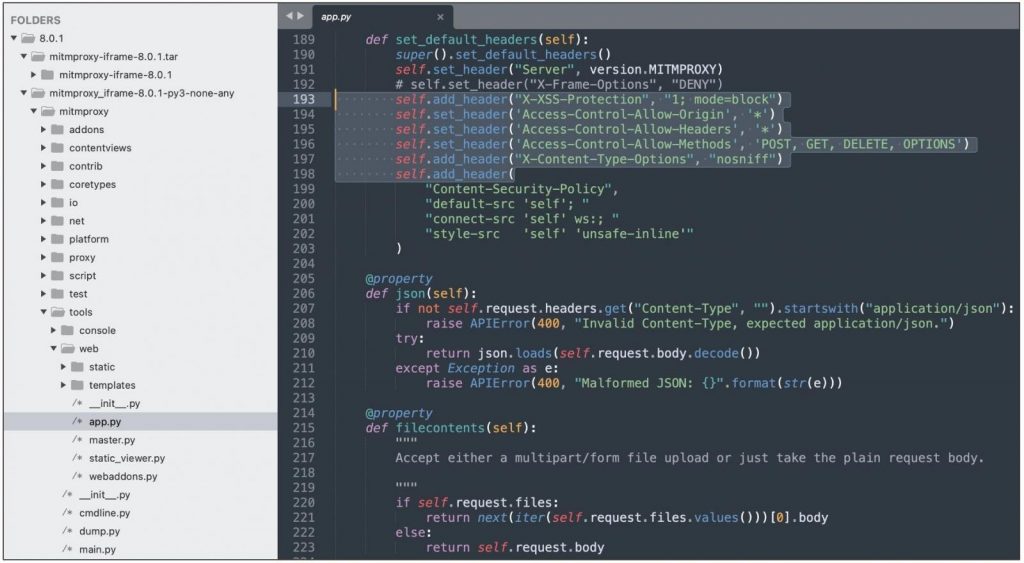Click the file icon beside master.py
Screen dimensions: 1024x563
click(77, 440)
